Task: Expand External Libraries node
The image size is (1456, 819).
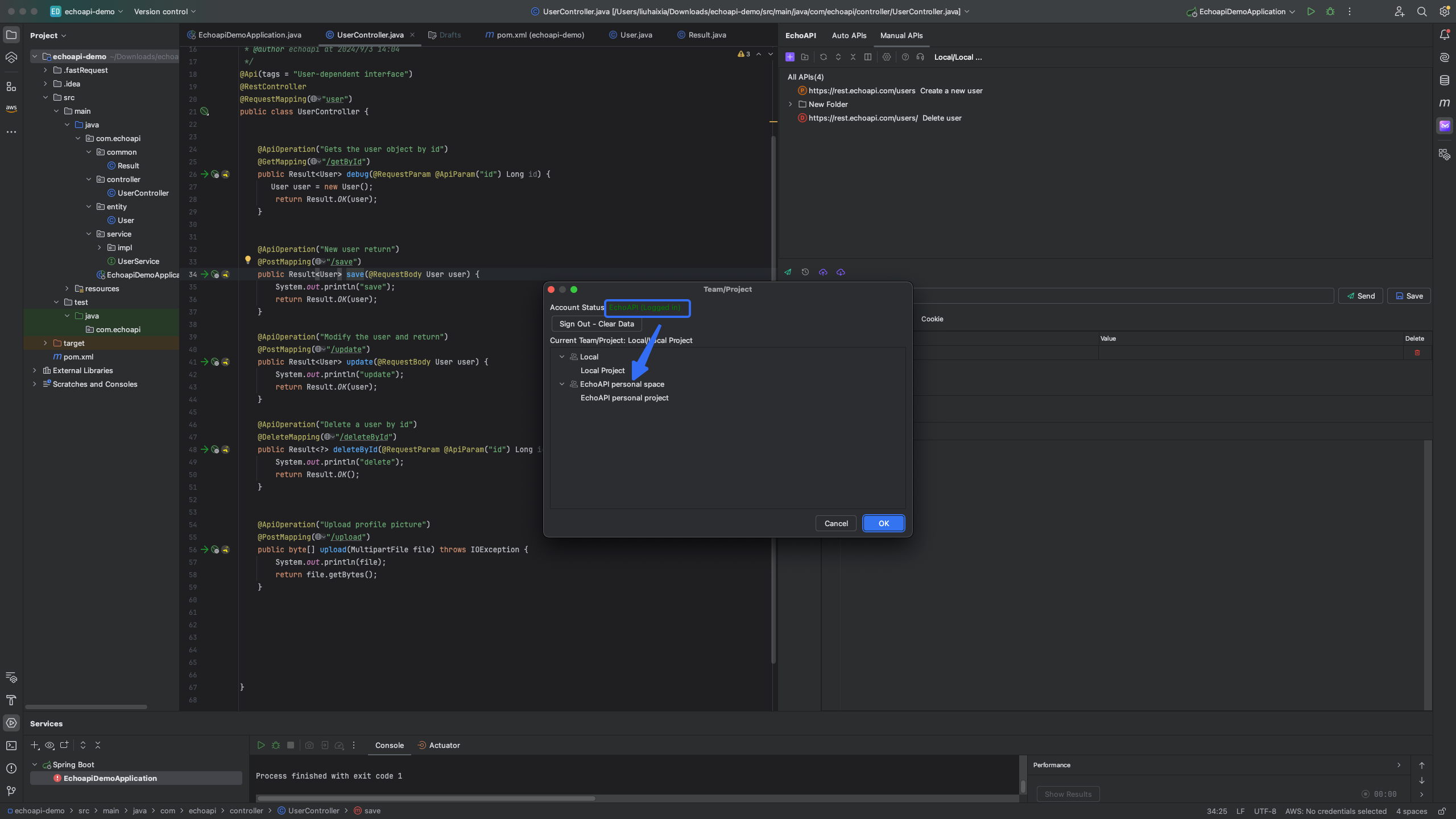Action: pyautogui.click(x=35, y=370)
